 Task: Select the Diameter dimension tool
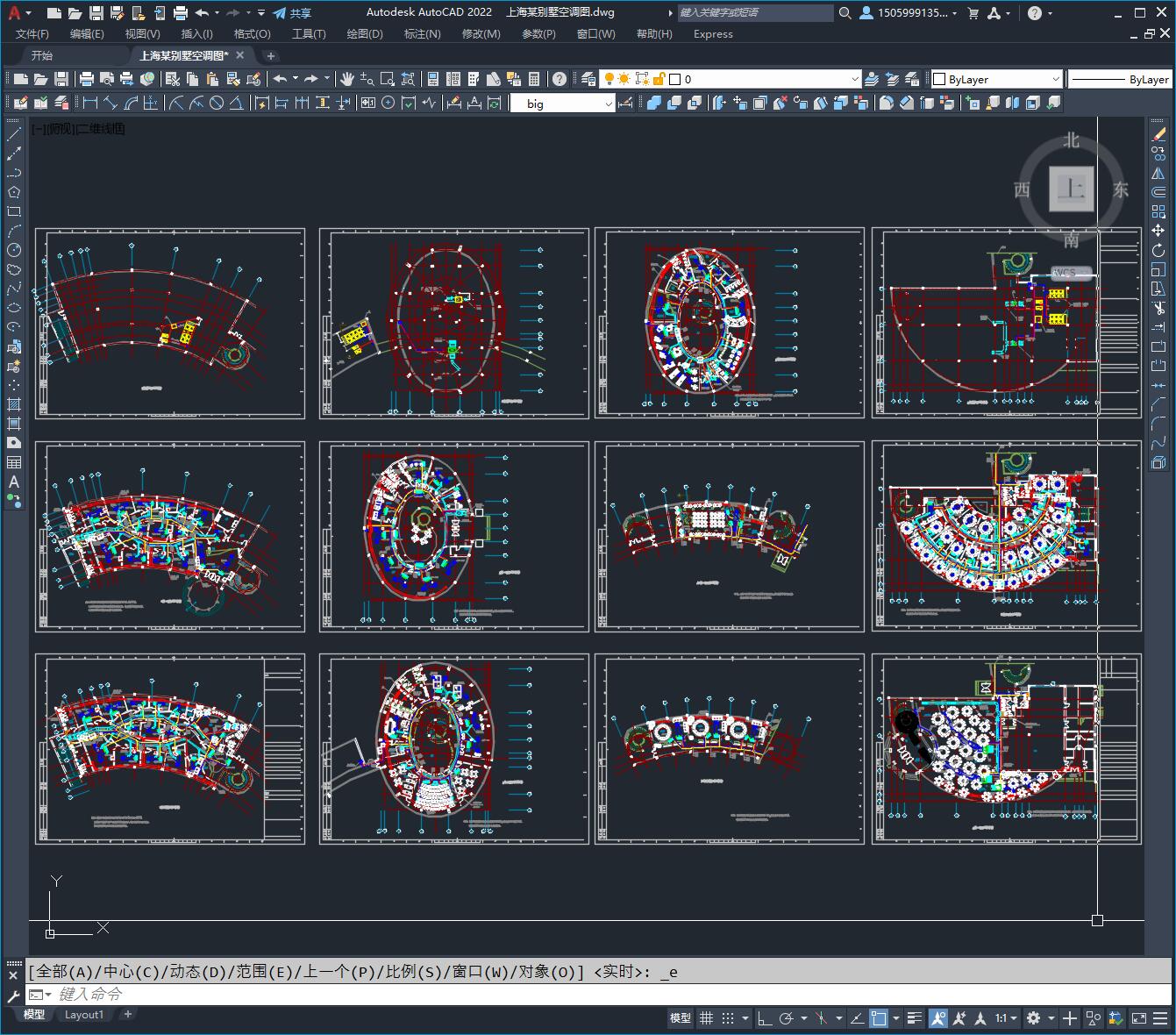pyautogui.click(x=217, y=103)
